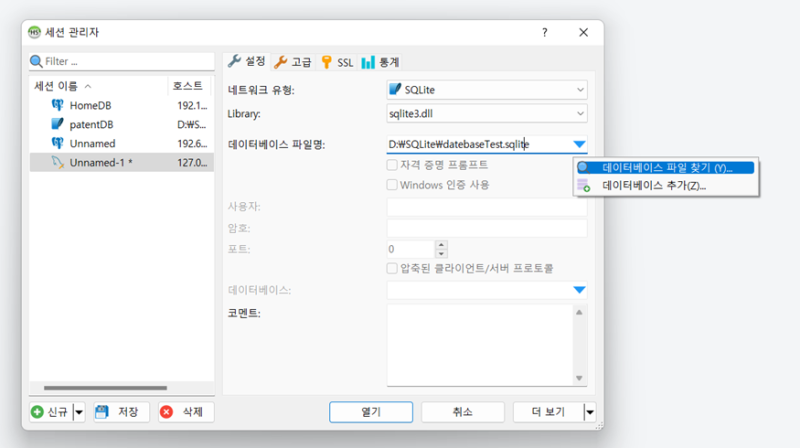Select the HomeDB session row
800x448 pixels.
point(121,105)
